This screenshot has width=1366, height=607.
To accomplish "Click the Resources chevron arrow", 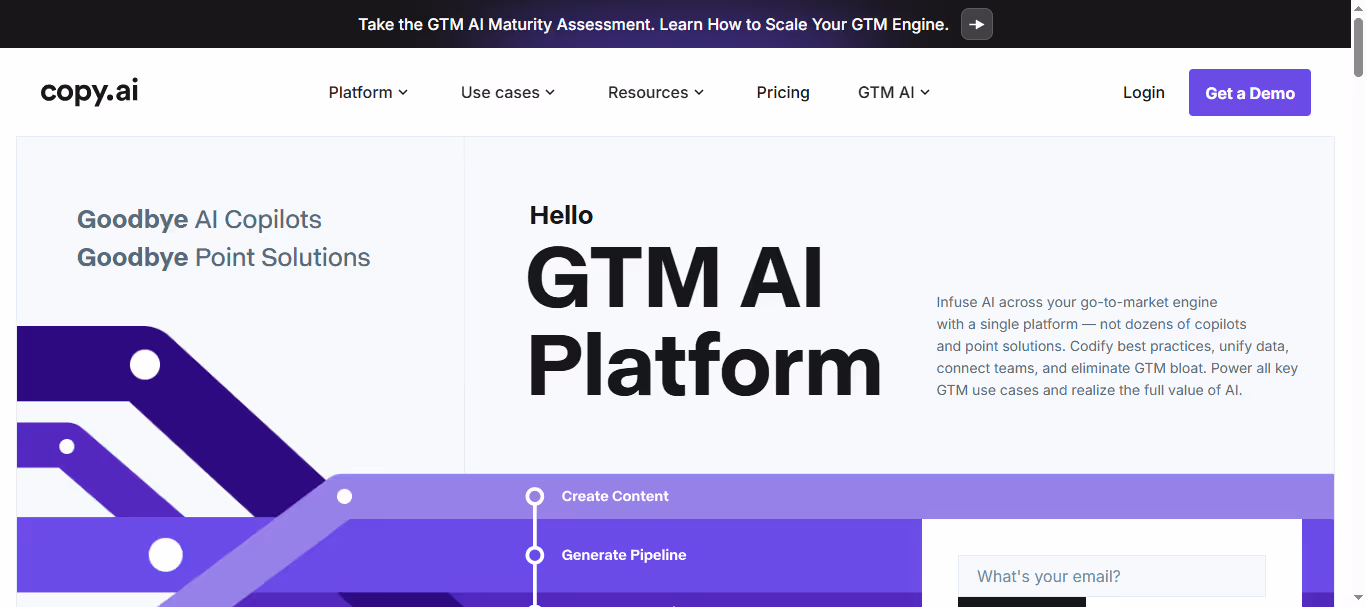I will tap(699, 92).
